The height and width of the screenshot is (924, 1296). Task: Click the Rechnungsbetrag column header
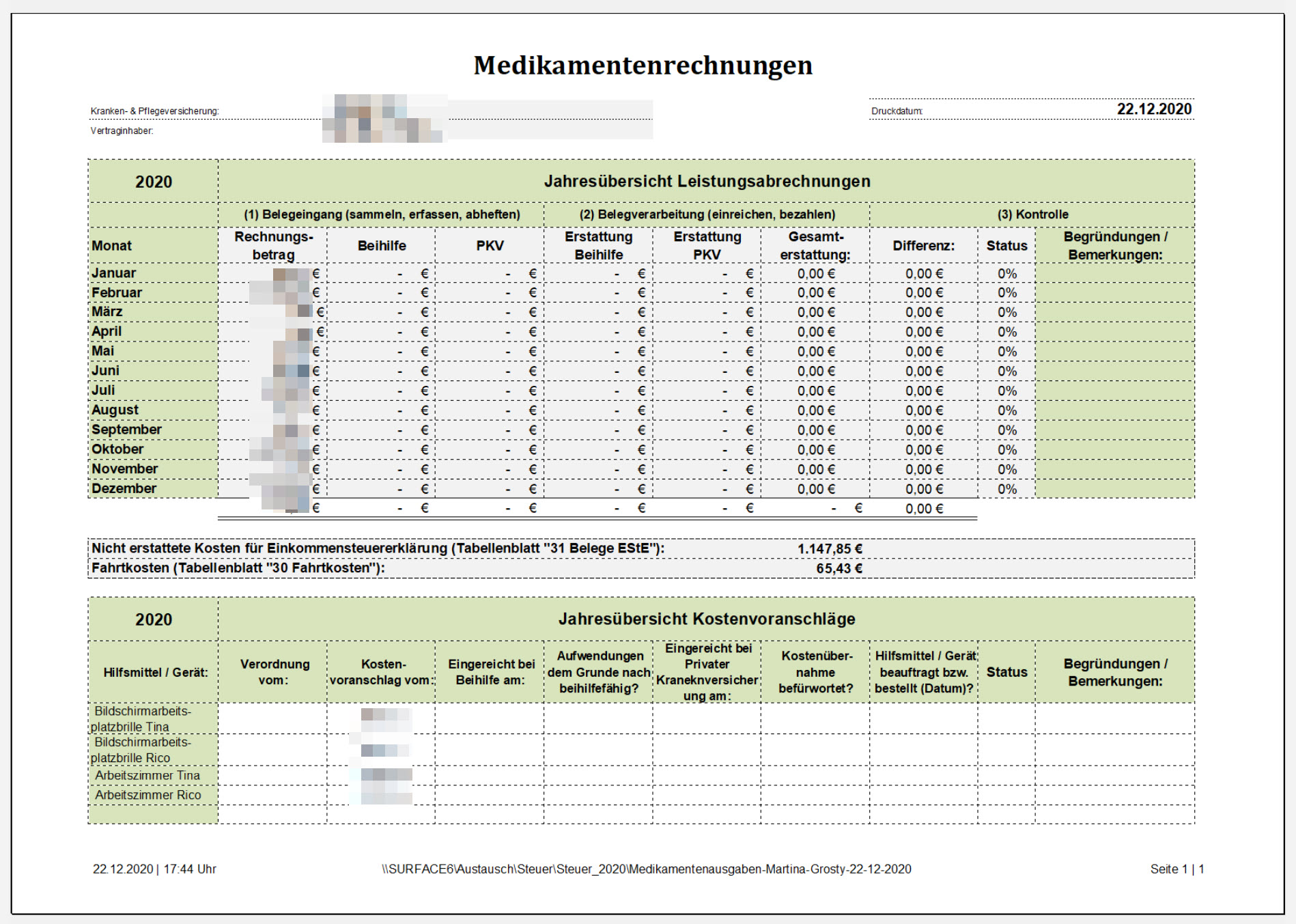click(x=273, y=246)
